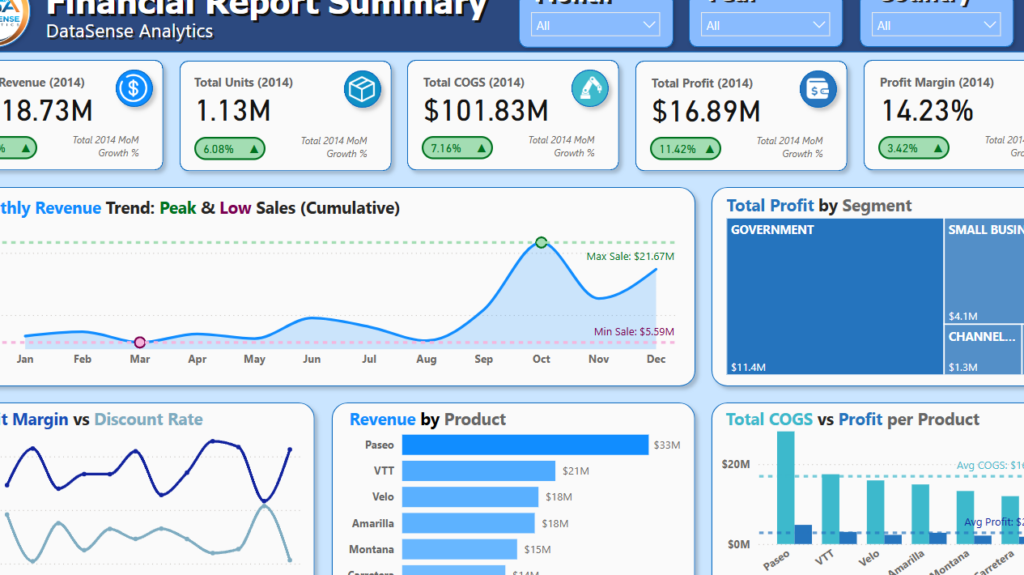Click the dollar coin icon on Revenue card
1024x575 pixels.
point(134,88)
